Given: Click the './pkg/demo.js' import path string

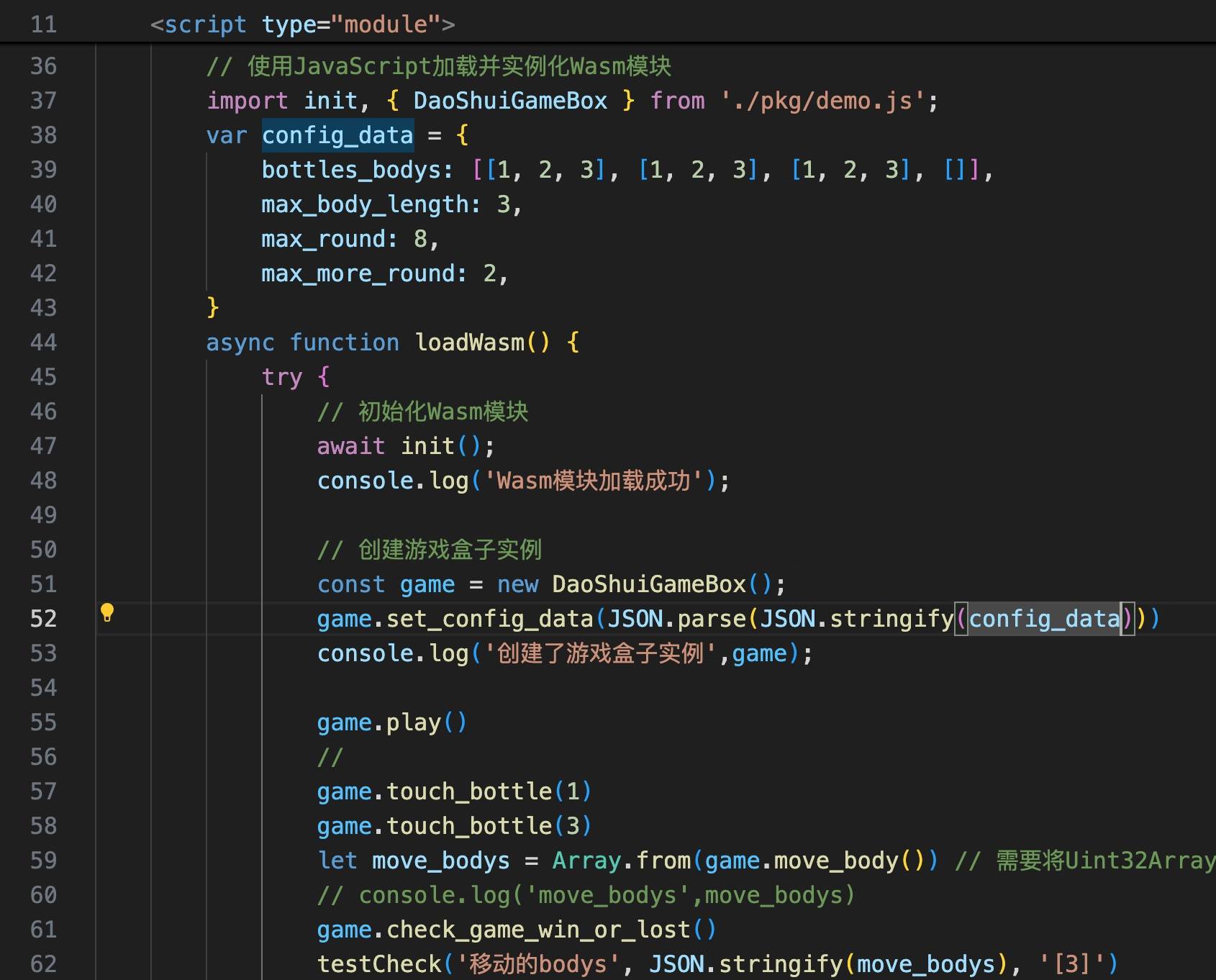Looking at the screenshot, I should point(822,101).
